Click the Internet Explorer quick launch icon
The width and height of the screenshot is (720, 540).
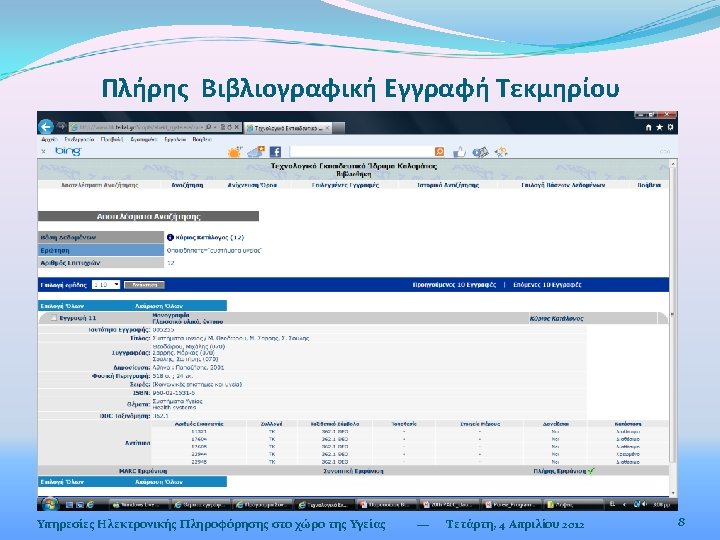pos(90,505)
